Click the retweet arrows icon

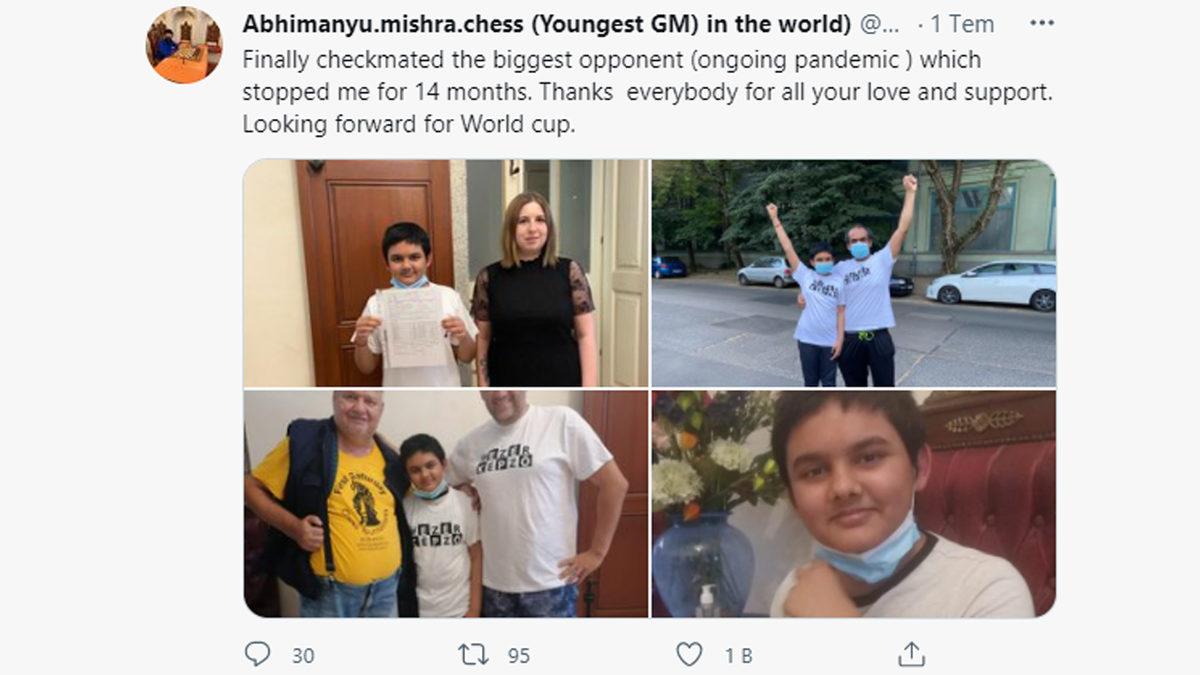(472, 654)
